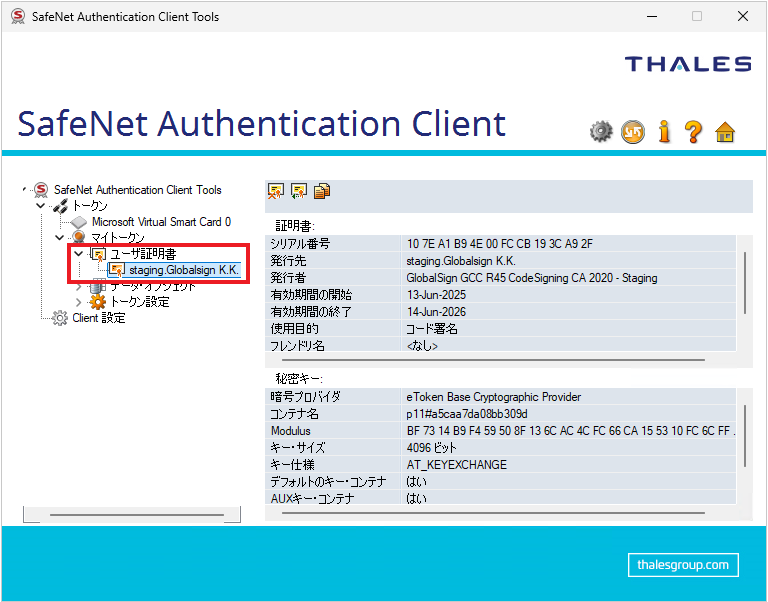Collapse the トークン tree node

[40, 206]
